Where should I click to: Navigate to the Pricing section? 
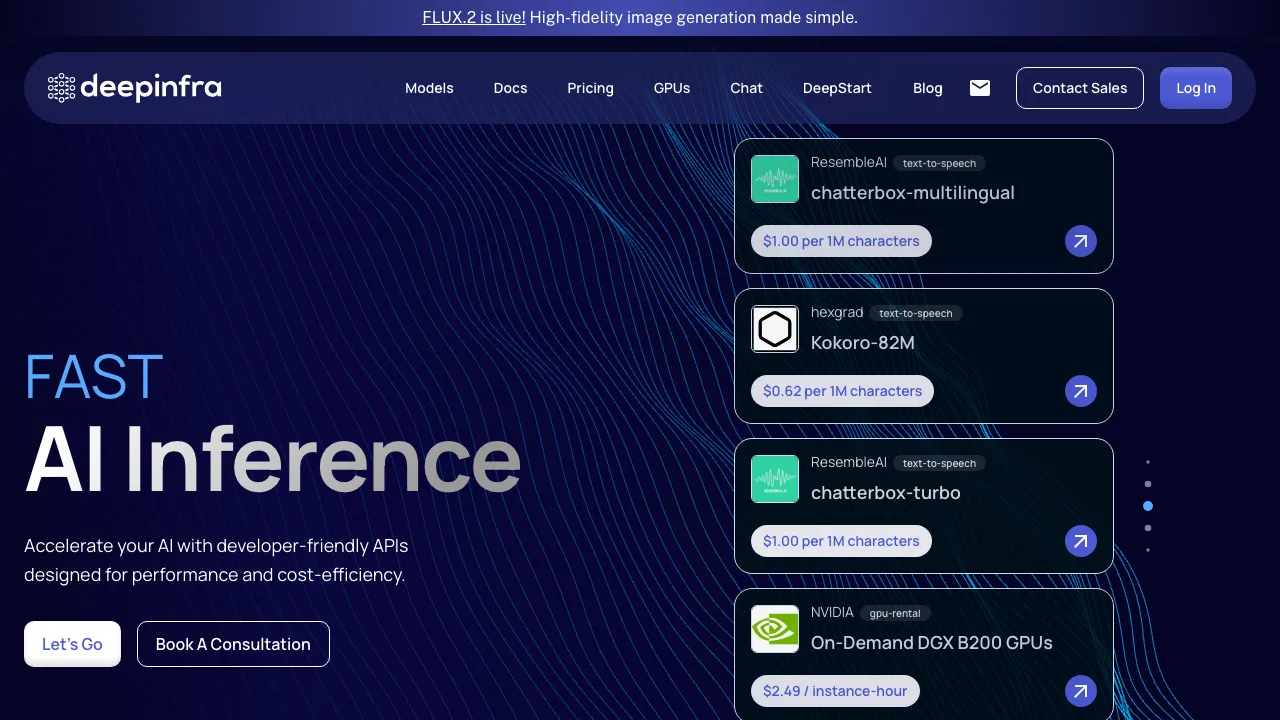[x=590, y=88]
